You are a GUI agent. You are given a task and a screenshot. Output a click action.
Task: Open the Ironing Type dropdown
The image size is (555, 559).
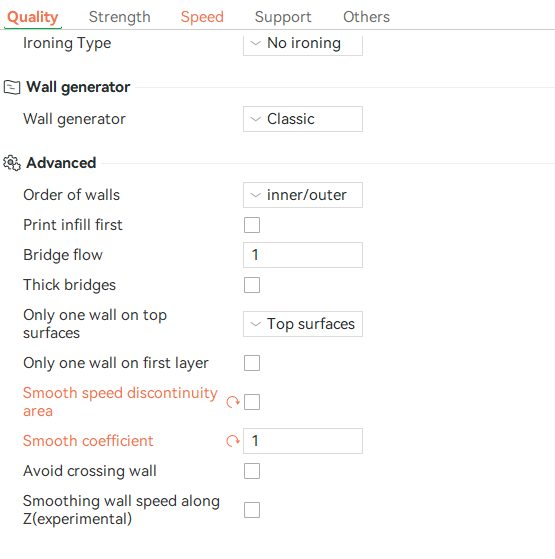[x=303, y=43]
